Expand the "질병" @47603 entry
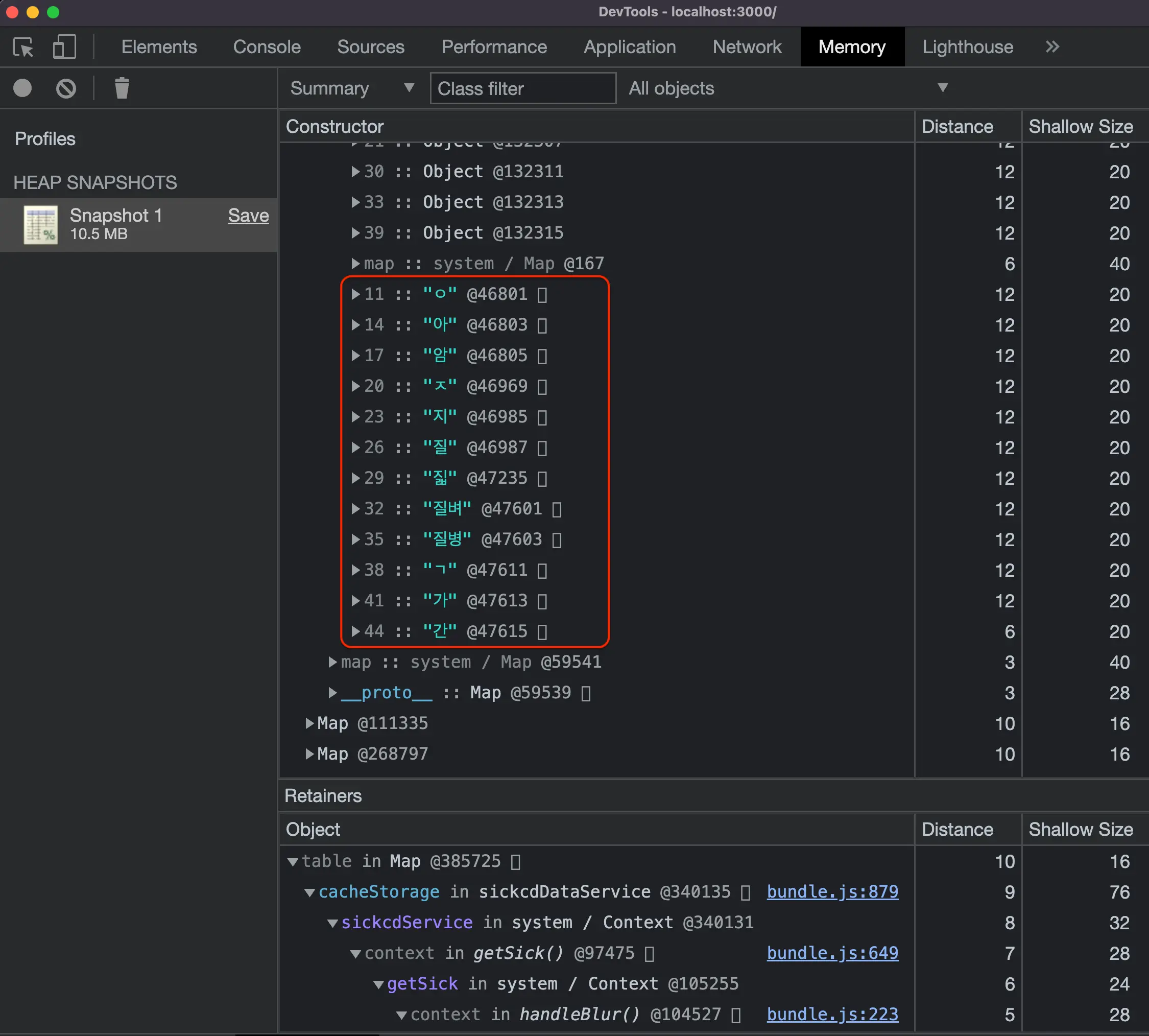This screenshot has width=1149, height=1036. click(355, 539)
